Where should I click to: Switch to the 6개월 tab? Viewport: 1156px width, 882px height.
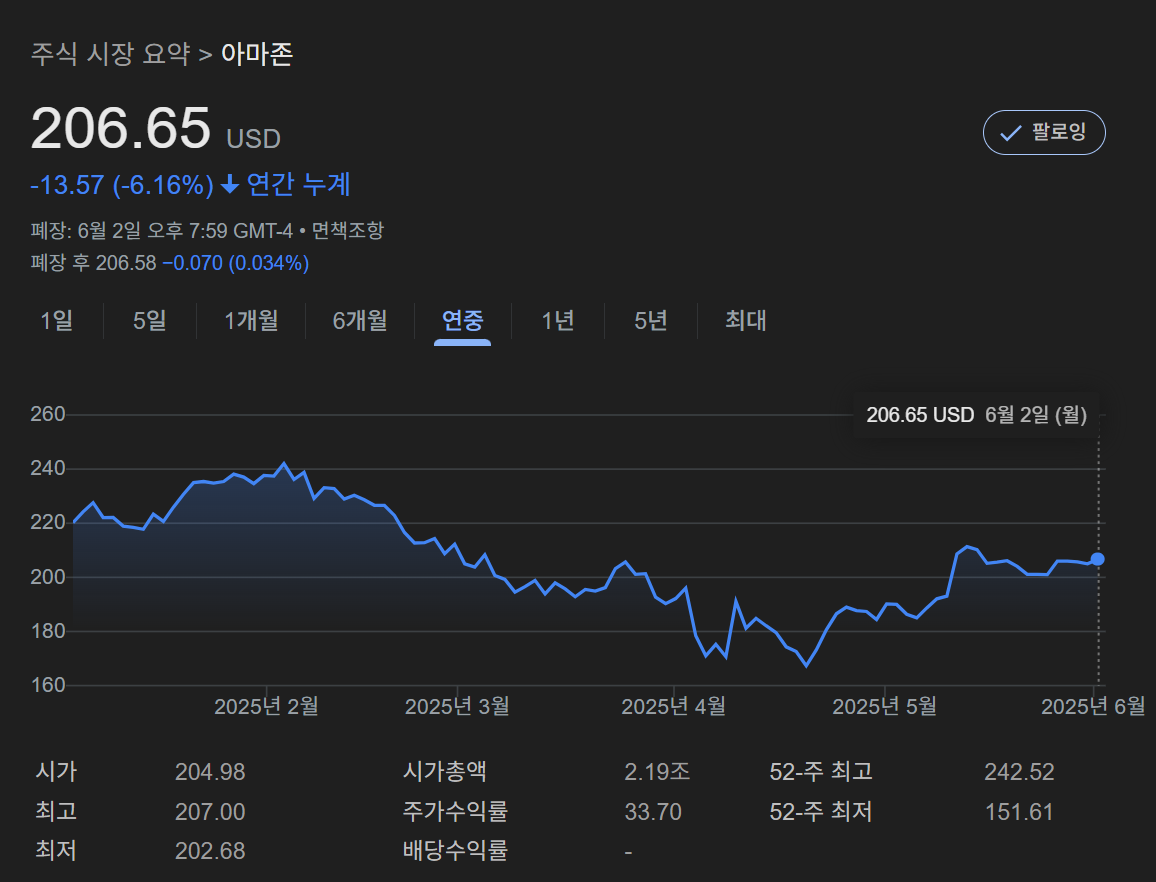(360, 321)
